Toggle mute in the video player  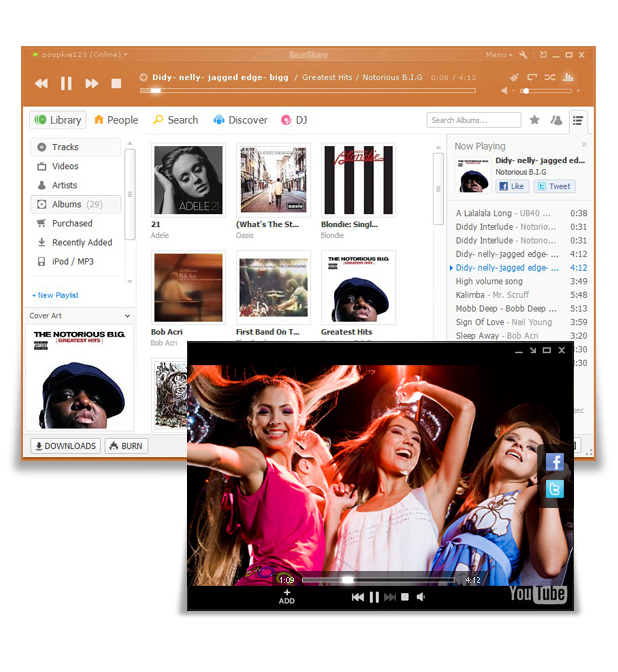point(421,597)
